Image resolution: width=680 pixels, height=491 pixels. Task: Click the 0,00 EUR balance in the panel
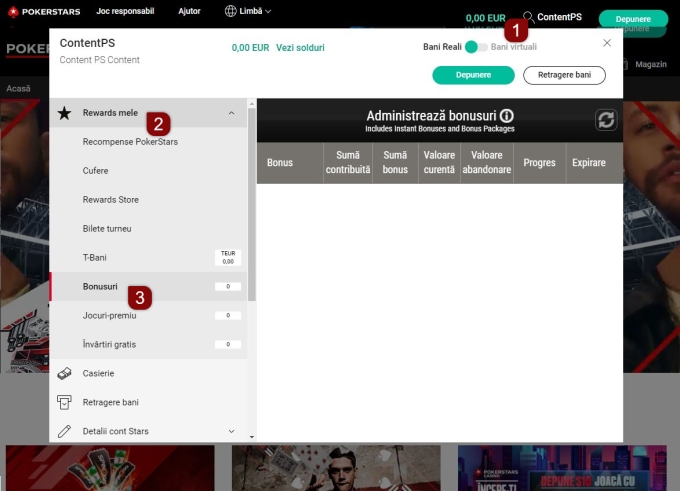pos(250,48)
